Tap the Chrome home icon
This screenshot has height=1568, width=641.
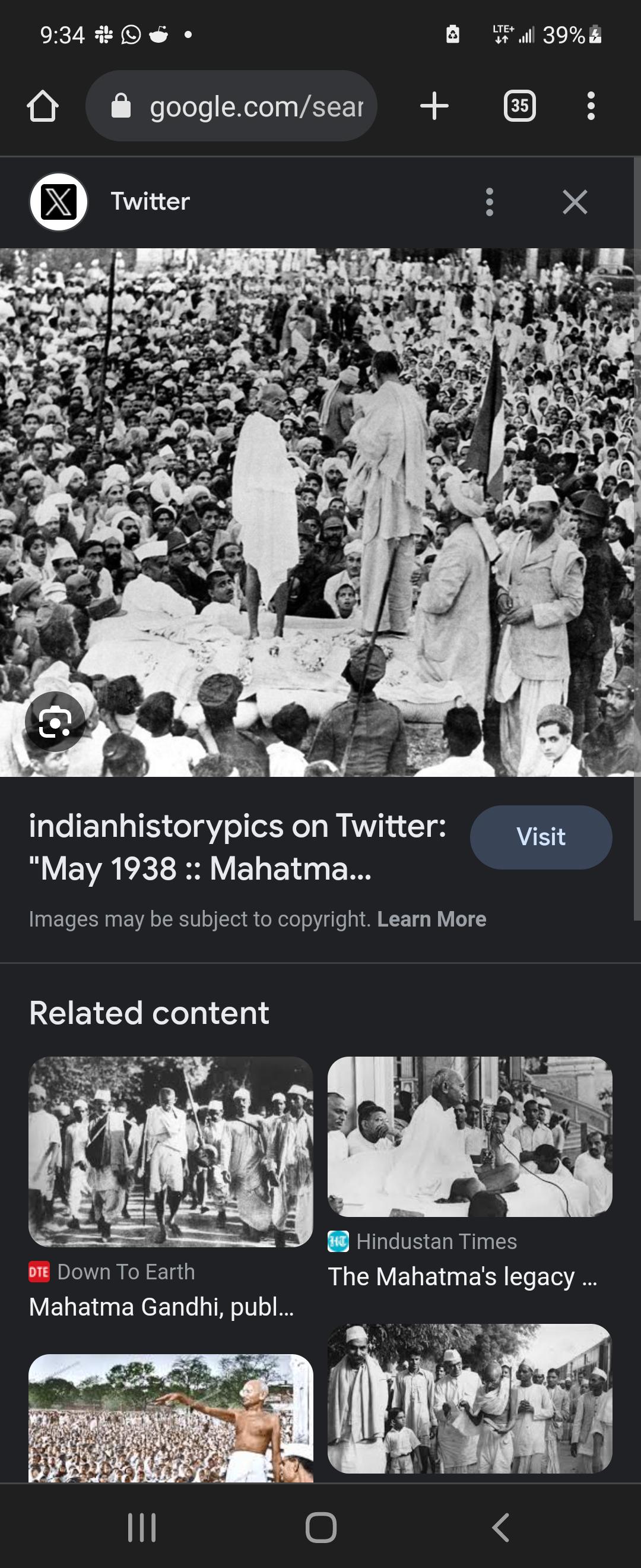point(43,106)
